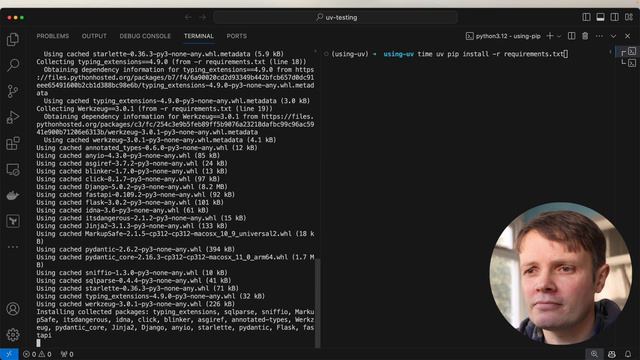Collapse the panel with chevron down

613,36
